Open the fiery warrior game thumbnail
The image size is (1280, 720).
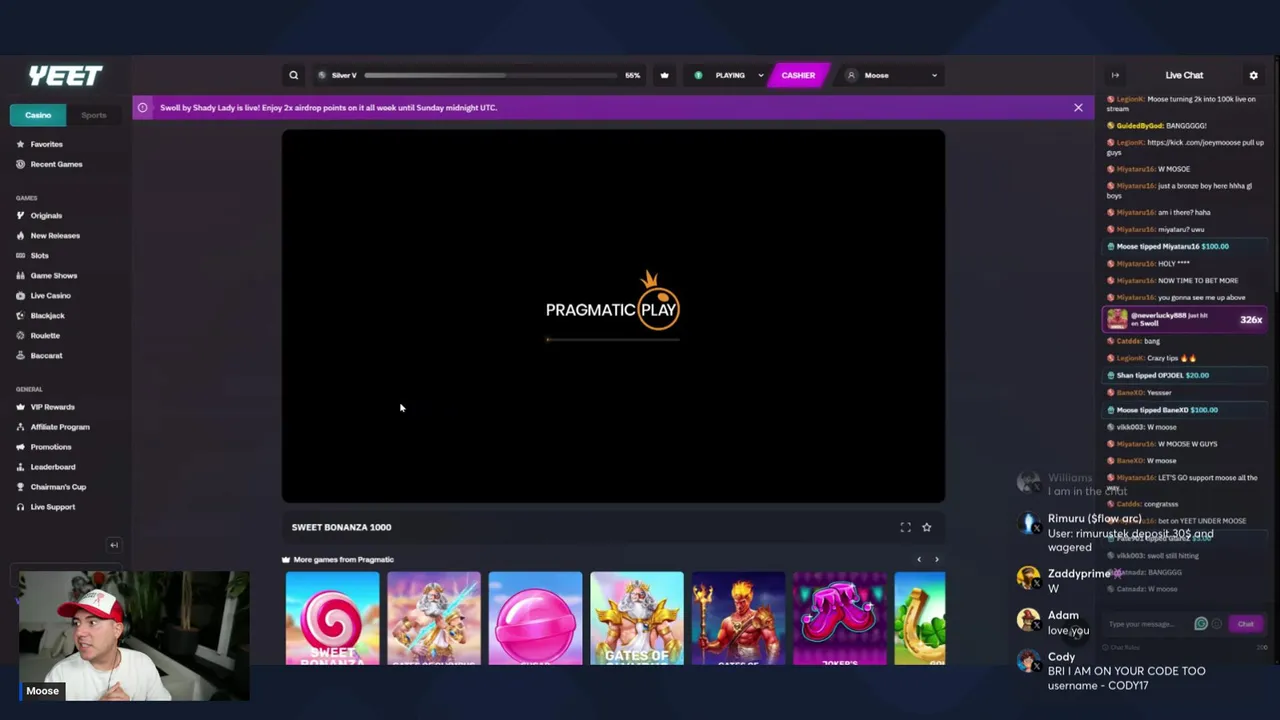pyautogui.click(x=738, y=618)
